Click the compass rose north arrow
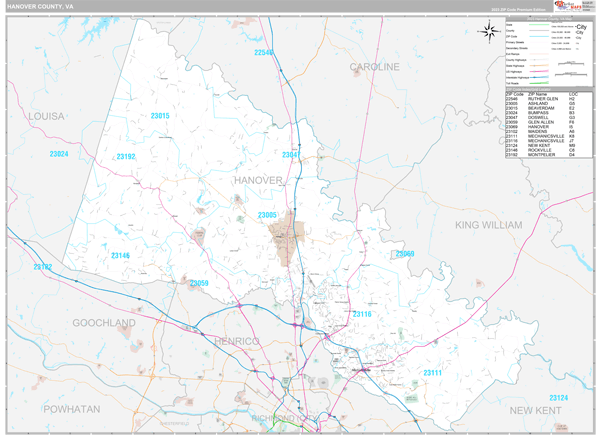Image resolution: width=600 pixels, height=435 pixels. pos(489,31)
